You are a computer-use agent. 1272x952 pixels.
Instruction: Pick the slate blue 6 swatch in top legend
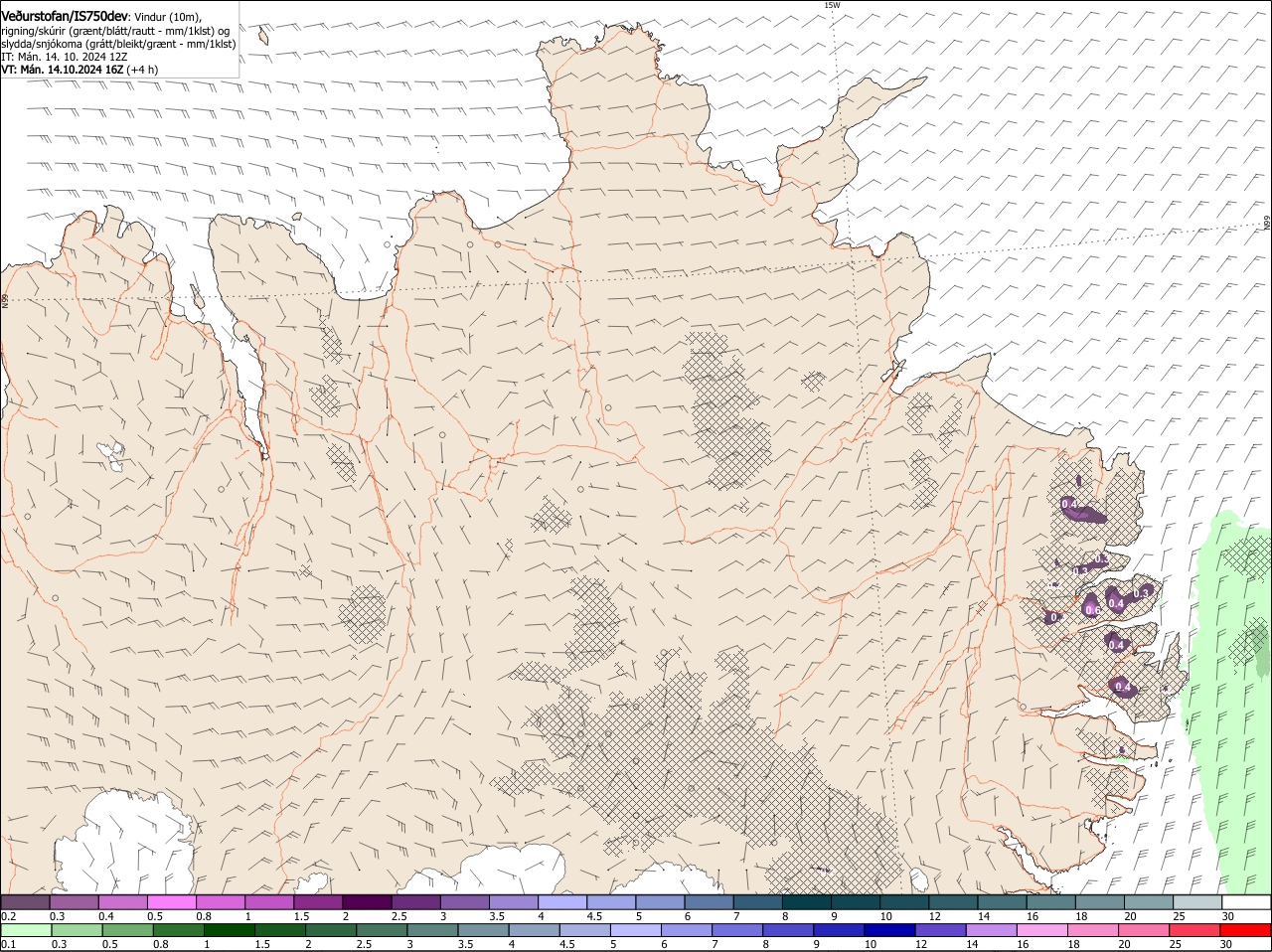tap(709, 902)
